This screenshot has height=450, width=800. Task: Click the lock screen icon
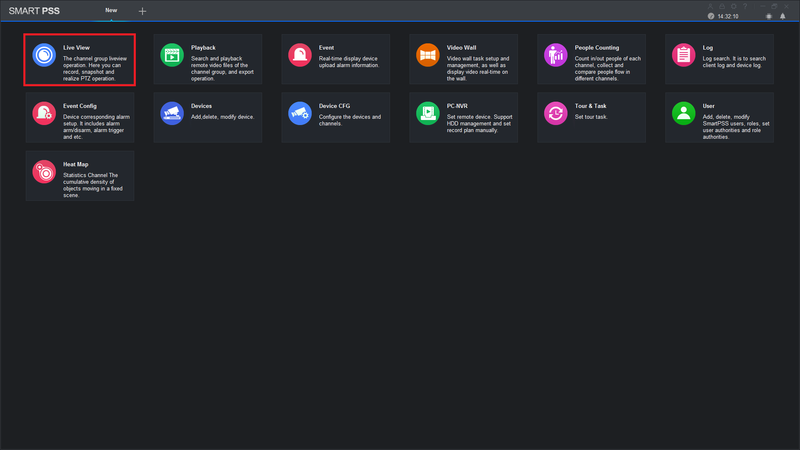(x=722, y=6)
